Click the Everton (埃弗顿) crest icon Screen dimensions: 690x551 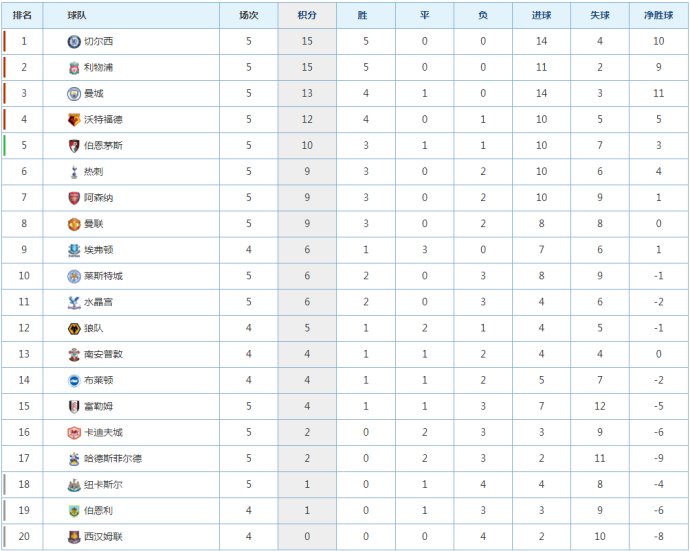coord(74,250)
